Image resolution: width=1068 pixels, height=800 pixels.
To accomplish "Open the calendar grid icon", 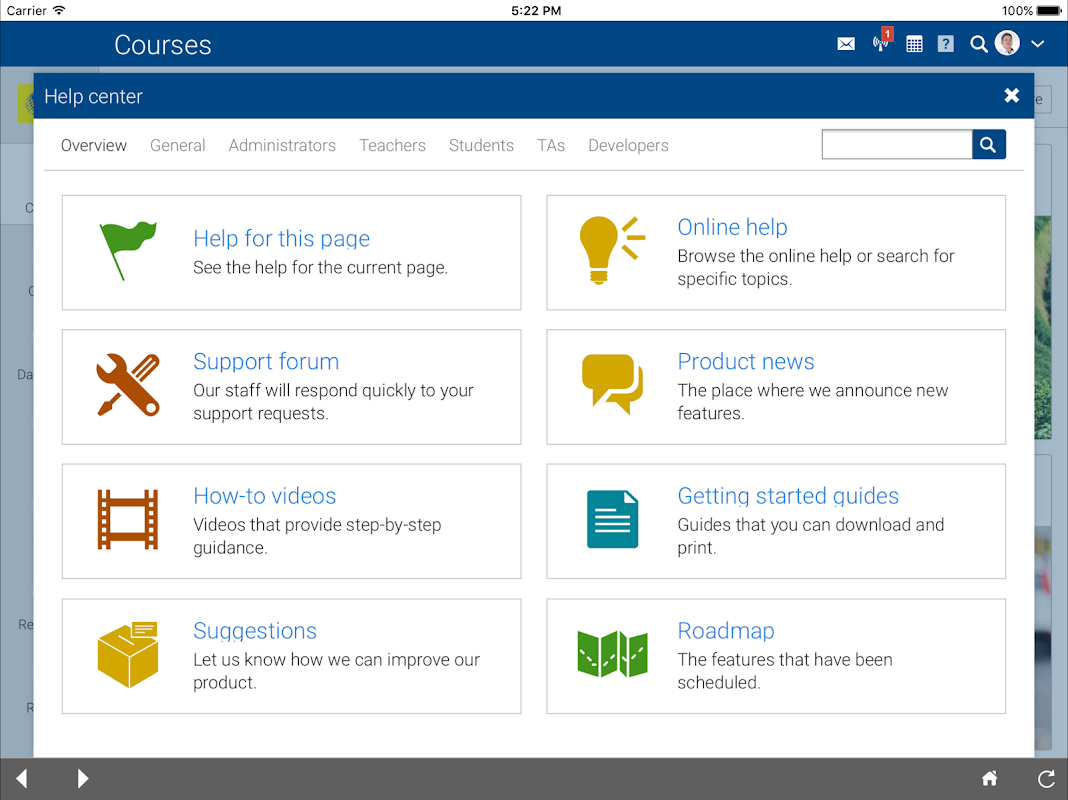I will click(x=914, y=44).
